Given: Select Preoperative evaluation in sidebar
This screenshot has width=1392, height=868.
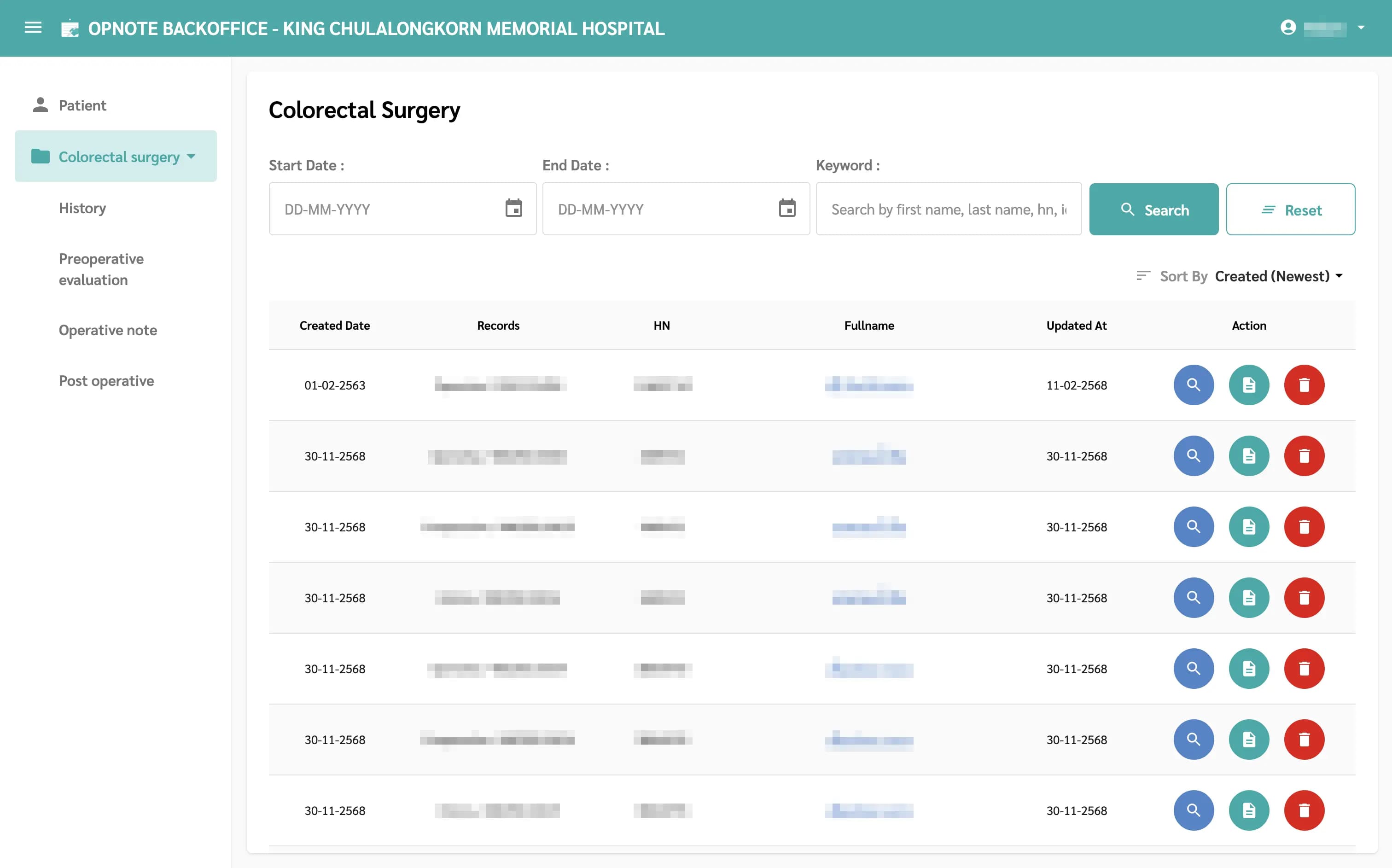Looking at the screenshot, I should [x=101, y=269].
